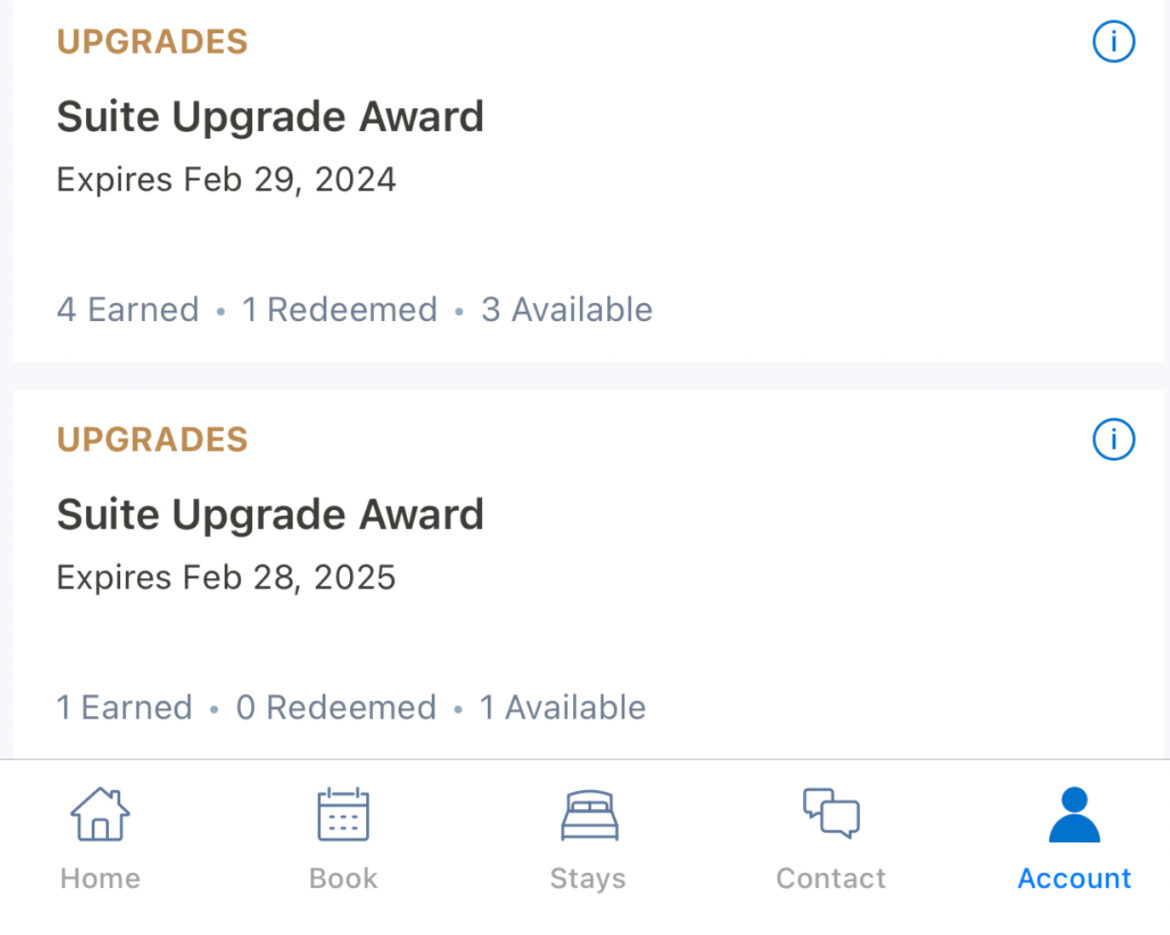Tap the Account label in the navigation bar

pyautogui.click(x=1073, y=878)
